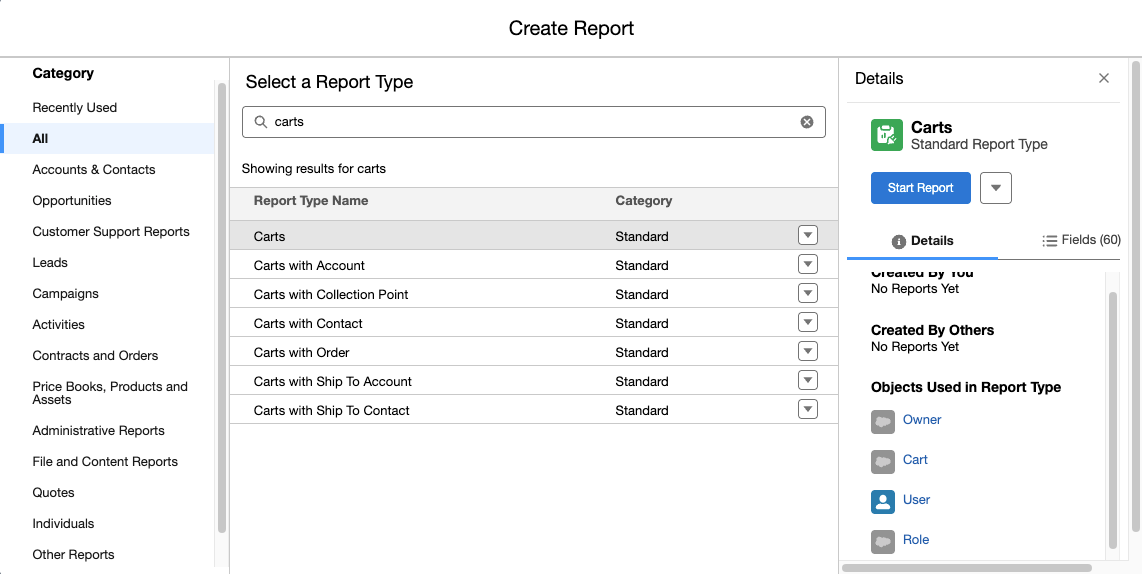Select Other Reports category

click(x=74, y=554)
